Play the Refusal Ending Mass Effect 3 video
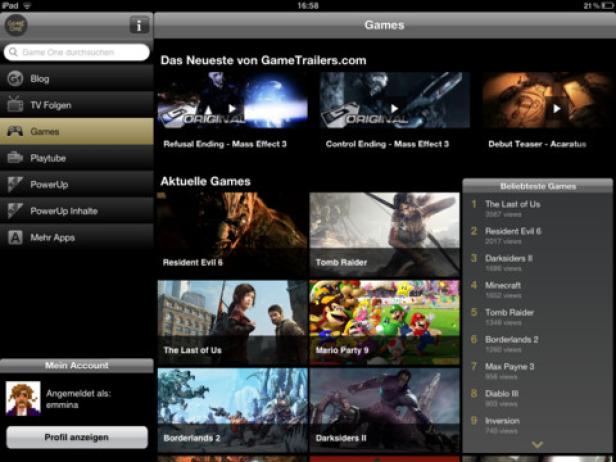 point(233,108)
